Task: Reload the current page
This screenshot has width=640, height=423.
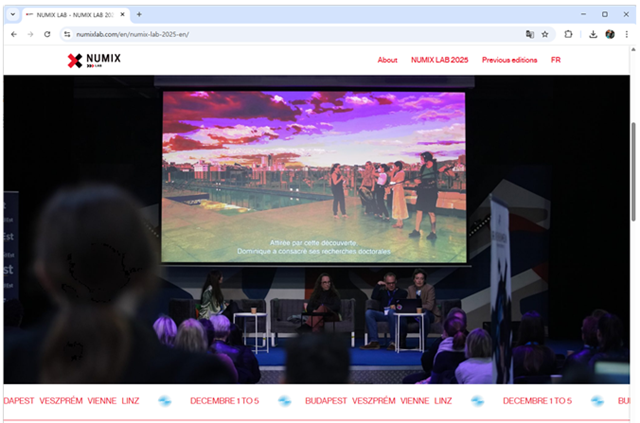Action: [x=47, y=34]
